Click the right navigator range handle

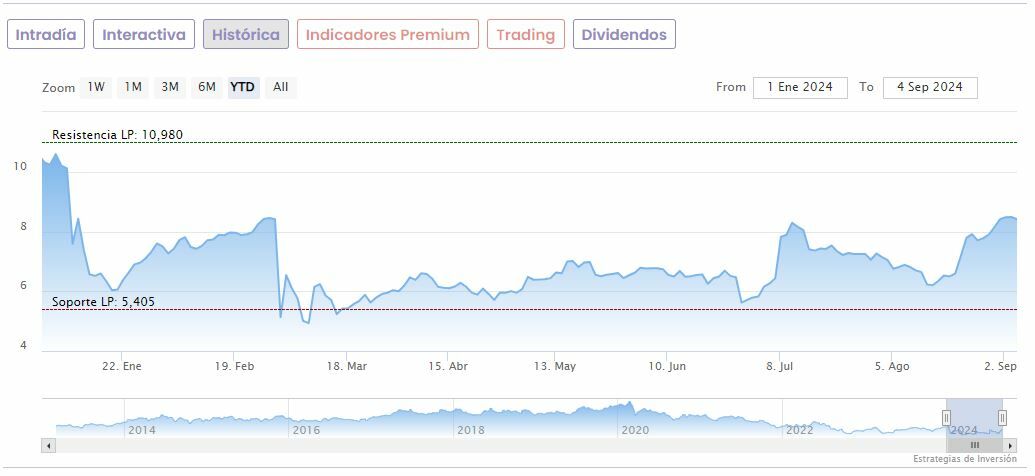click(1003, 417)
